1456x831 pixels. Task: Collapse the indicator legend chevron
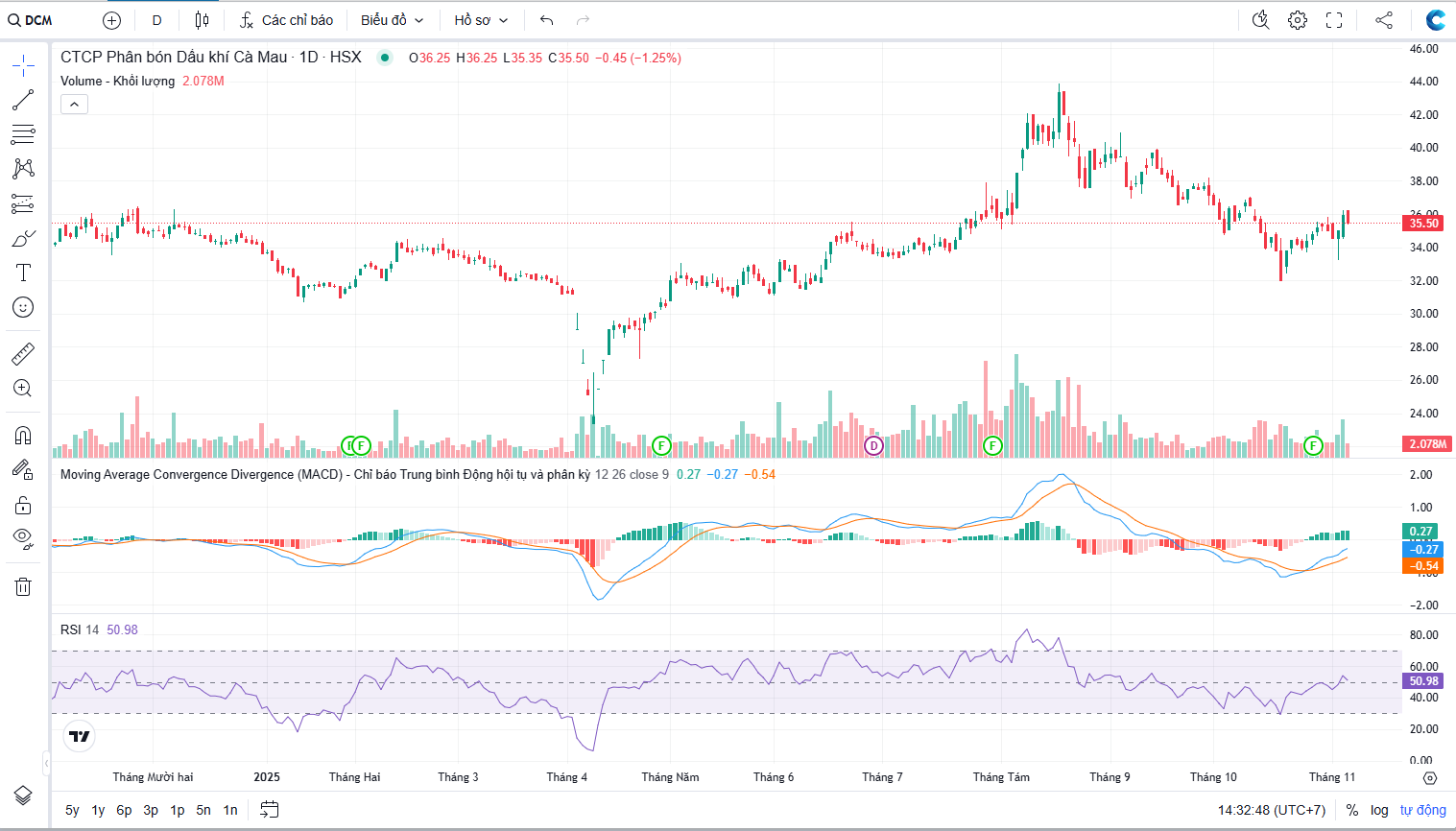click(x=74, y=104)
